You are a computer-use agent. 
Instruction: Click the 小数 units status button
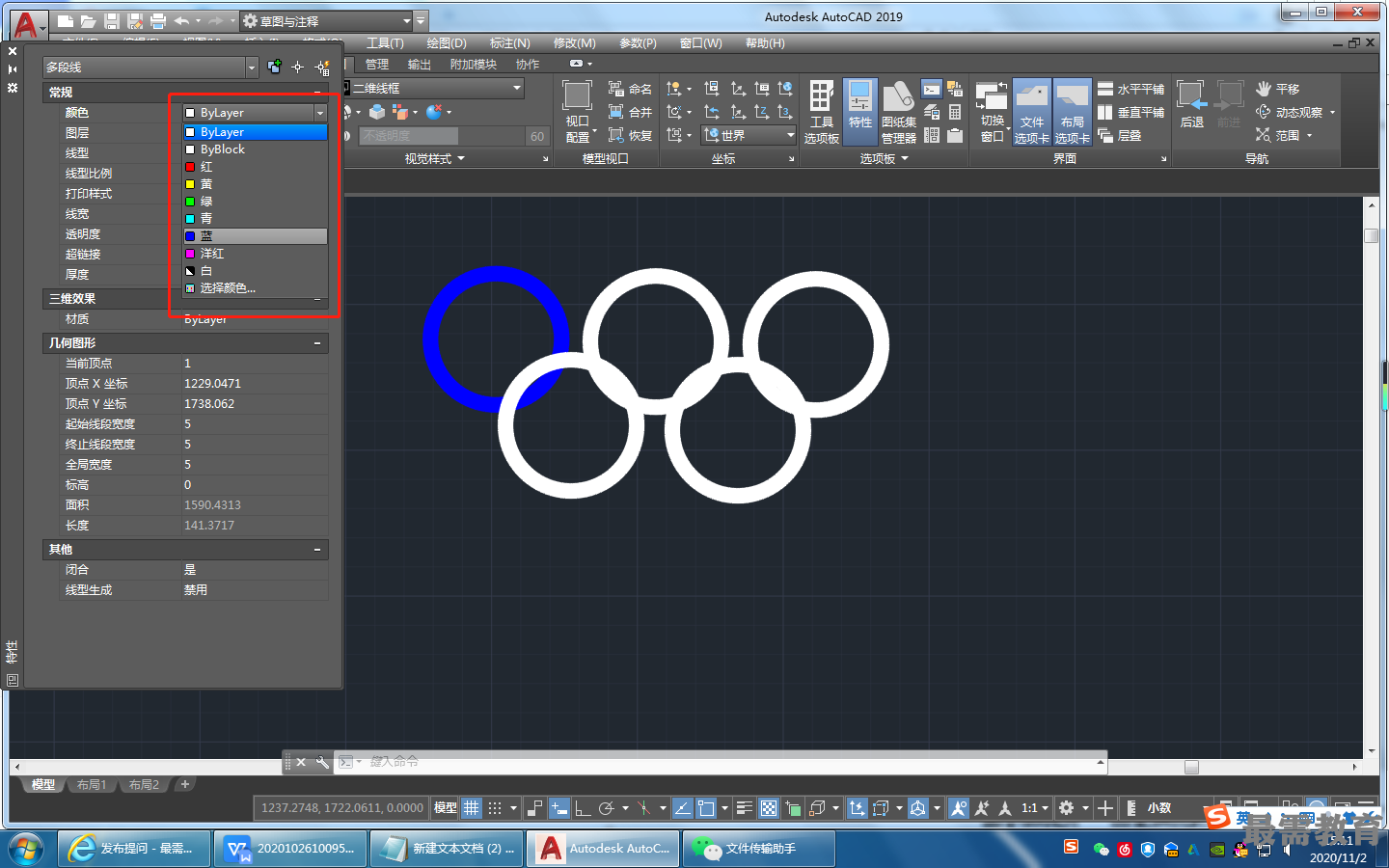tap(1159, 808)
